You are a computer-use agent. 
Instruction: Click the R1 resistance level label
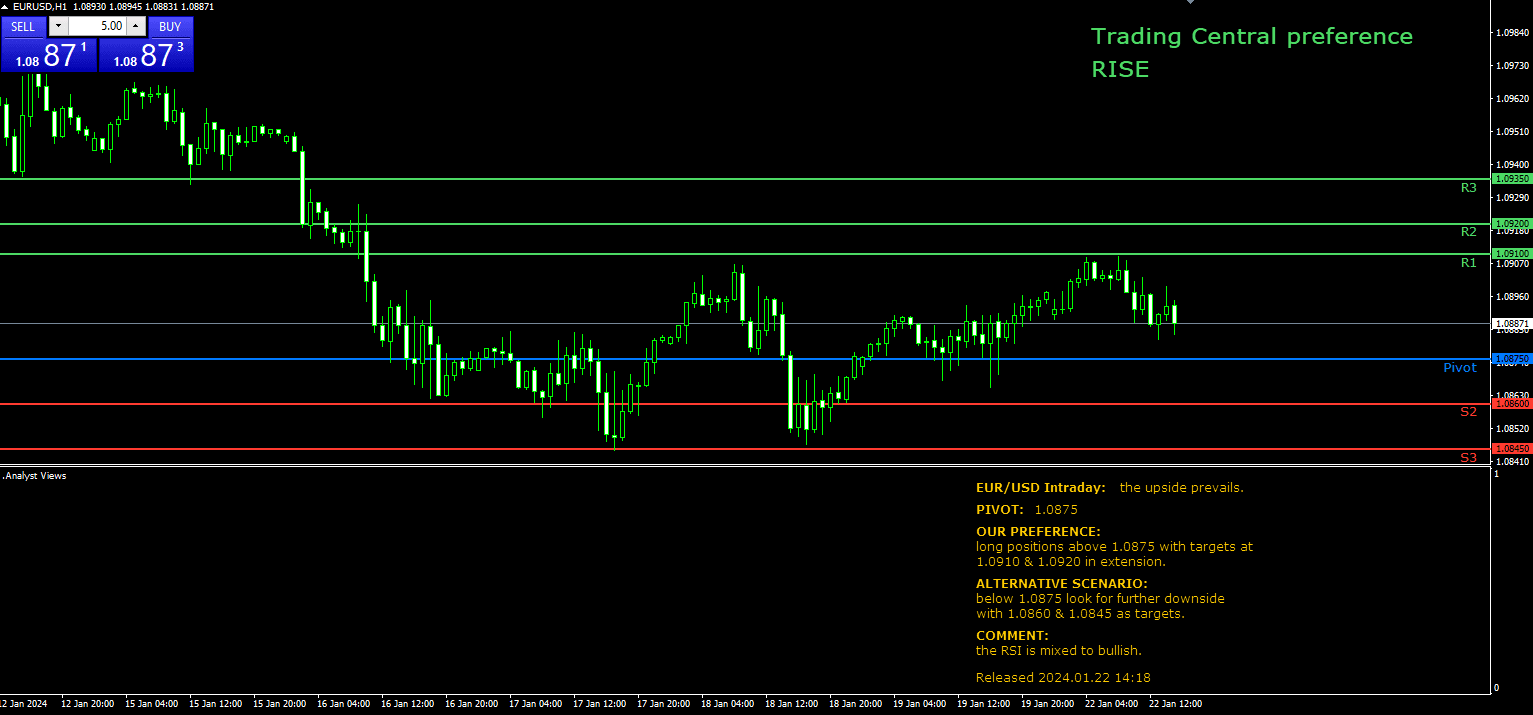point(1468,262)
